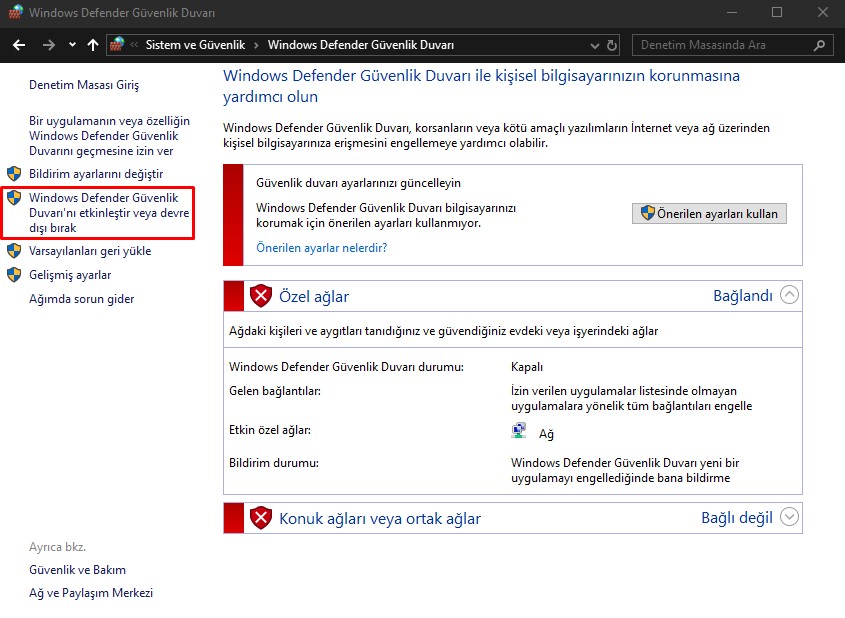Open Ağ ve Paylaşım Merkezi link
845x618 pixels.
coord(91,593)
